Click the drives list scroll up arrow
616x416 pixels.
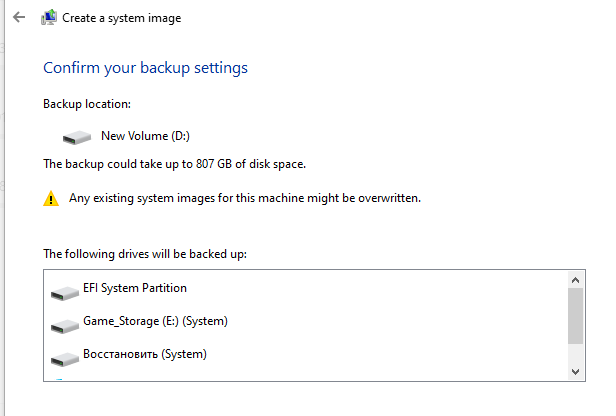click(x=576, y=280)
